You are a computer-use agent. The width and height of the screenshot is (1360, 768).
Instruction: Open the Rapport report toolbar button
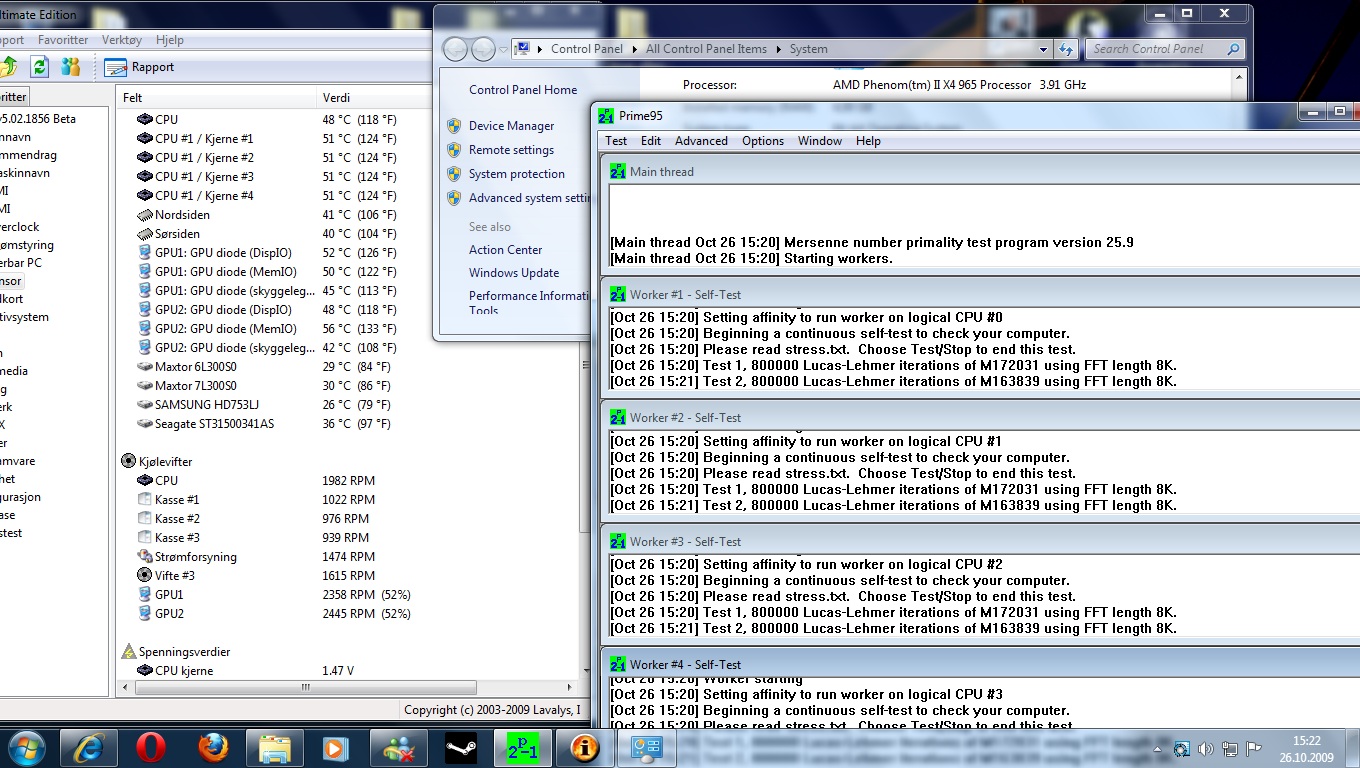point(139,67)
